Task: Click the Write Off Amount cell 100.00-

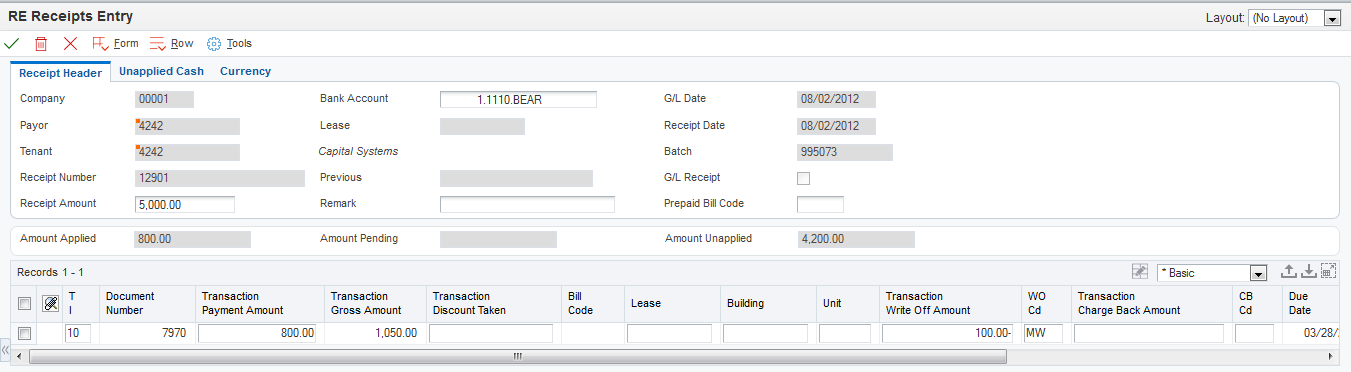Action: point(948,333)
